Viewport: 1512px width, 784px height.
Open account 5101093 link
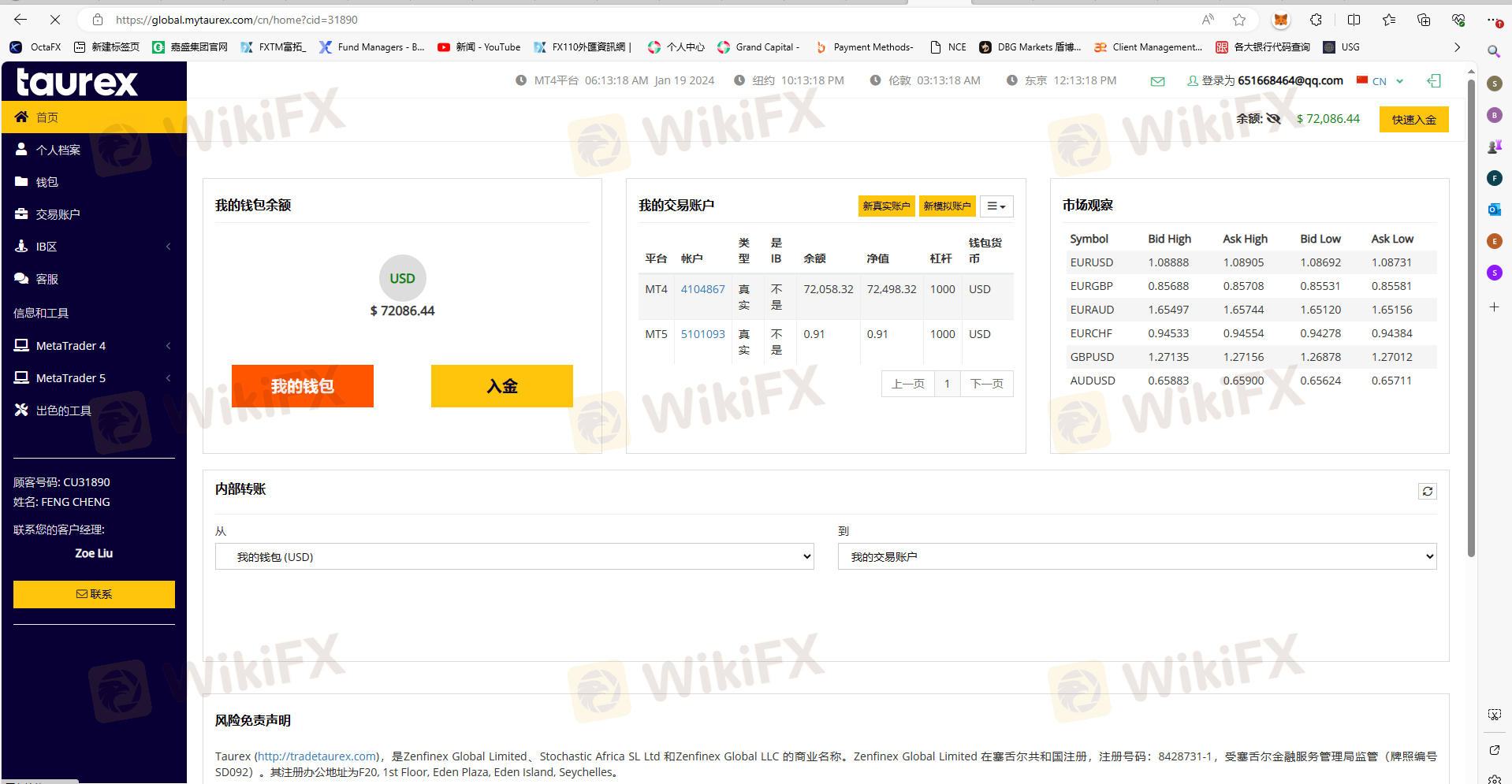(702, 334)
